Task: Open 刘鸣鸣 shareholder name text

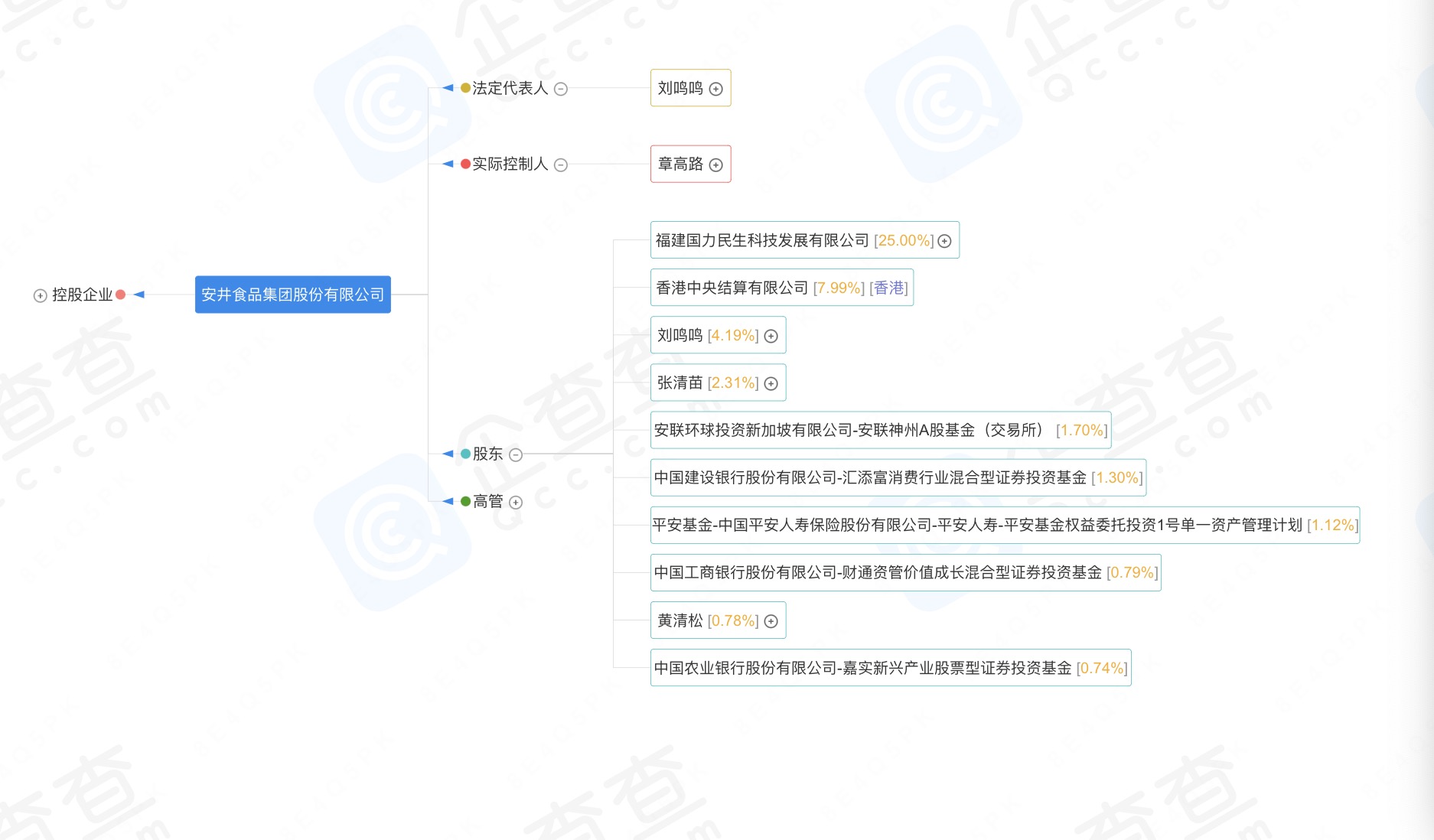Action: pyautogui.click(x=680, y=335)
